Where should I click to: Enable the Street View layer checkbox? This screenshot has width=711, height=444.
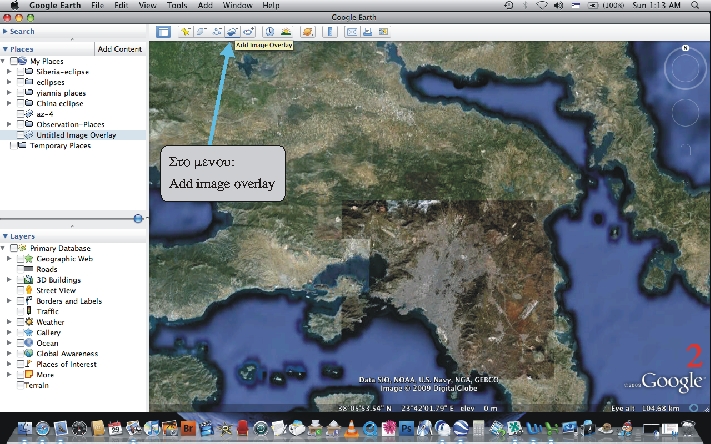[x=20, y=290]
